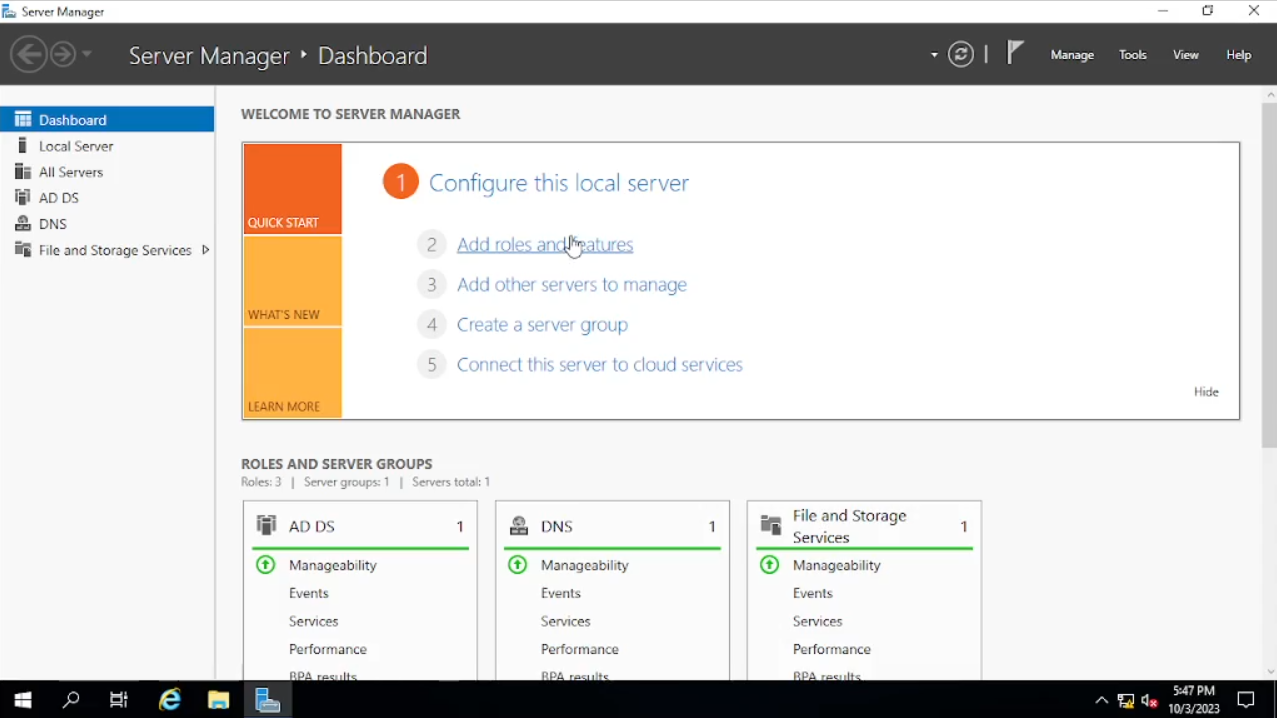
Task: Open the Tools menu
Action: (1132, 55)
